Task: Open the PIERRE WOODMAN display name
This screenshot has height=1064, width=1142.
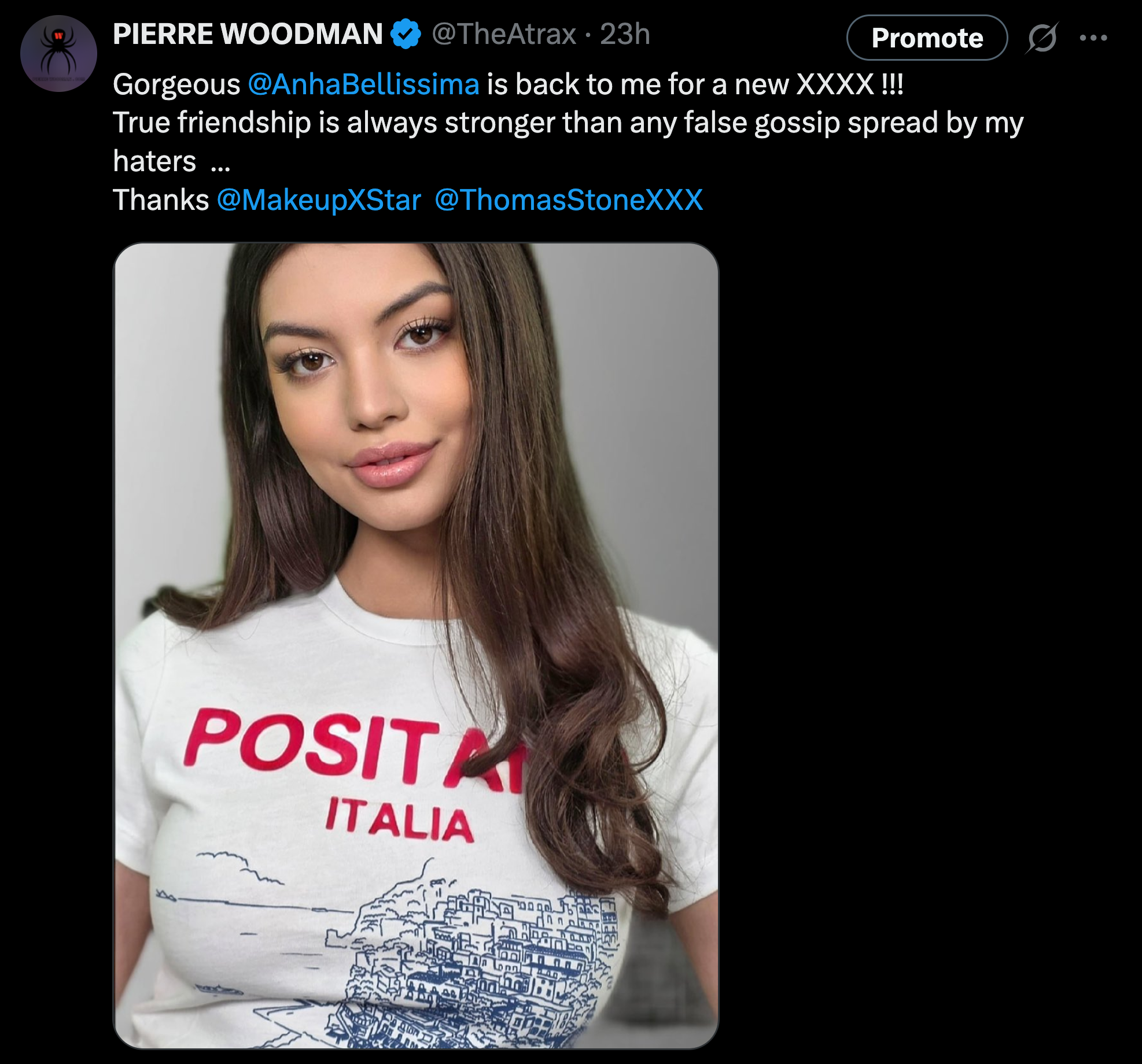Action: point(248,34)
